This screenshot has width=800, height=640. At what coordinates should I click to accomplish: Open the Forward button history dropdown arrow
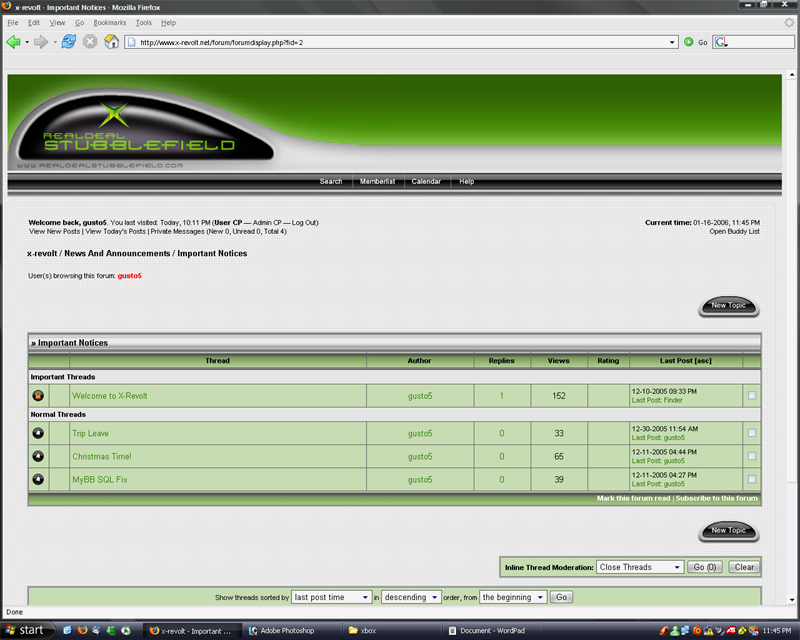pyautogui.click(x=55, y=42)
